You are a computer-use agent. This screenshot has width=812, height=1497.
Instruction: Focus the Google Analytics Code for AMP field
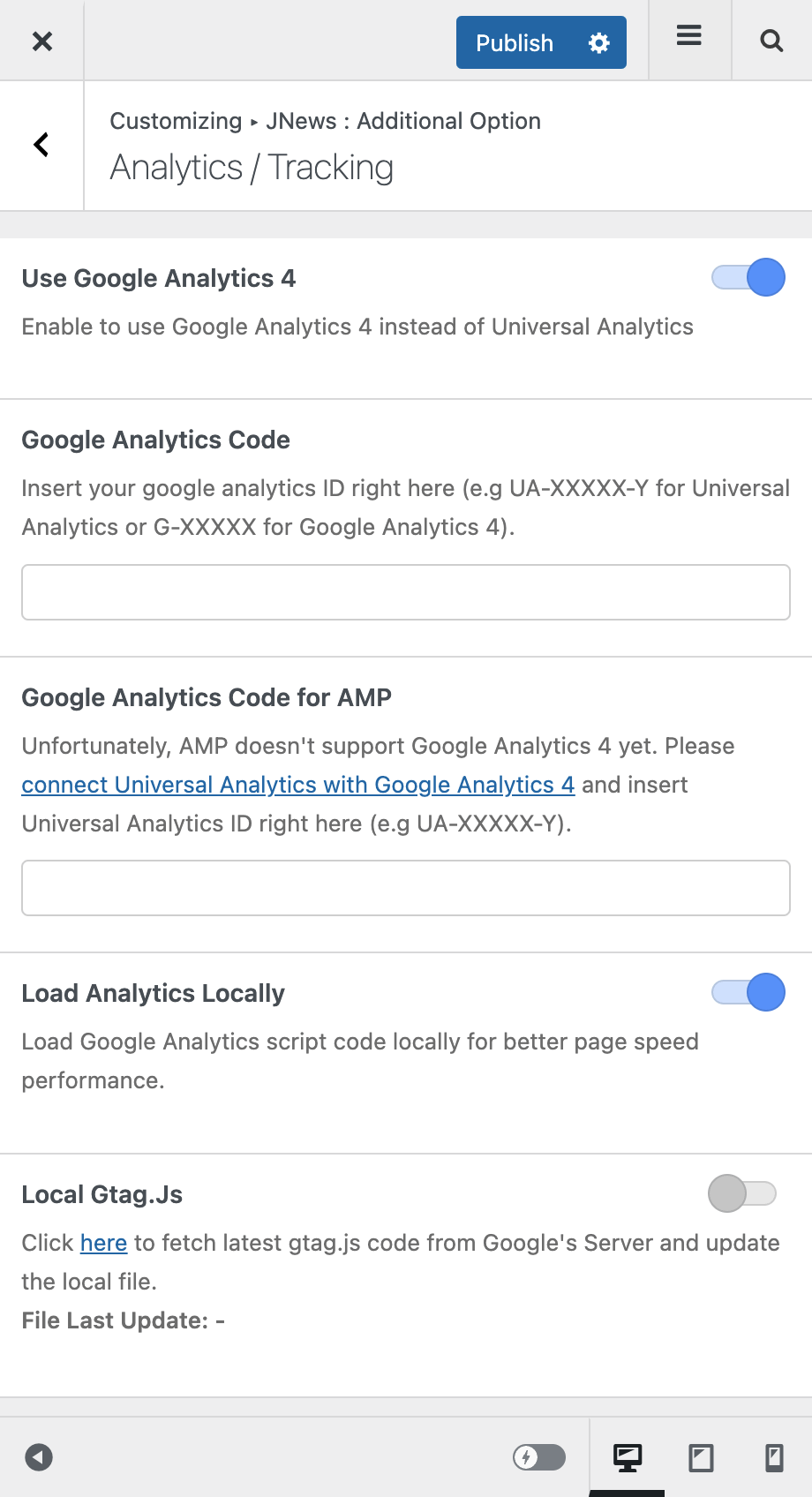point(406,888)
